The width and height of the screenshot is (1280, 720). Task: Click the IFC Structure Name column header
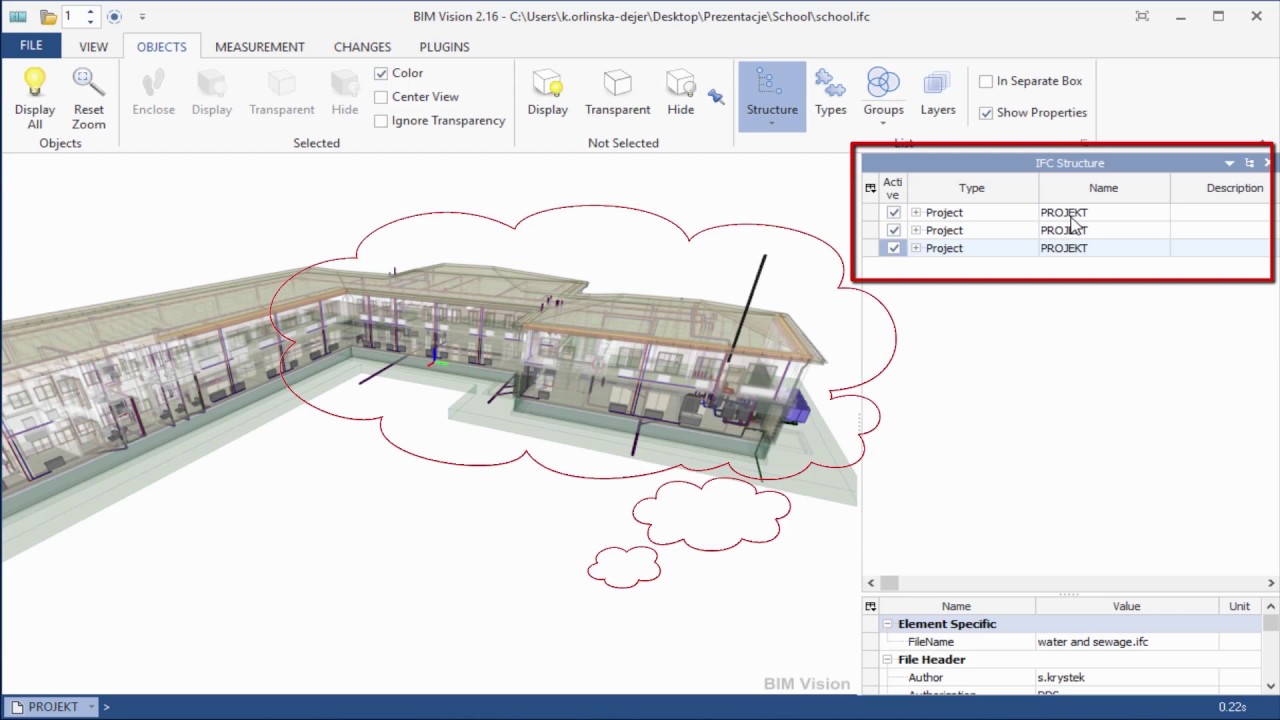click(x=1104, y=188)
